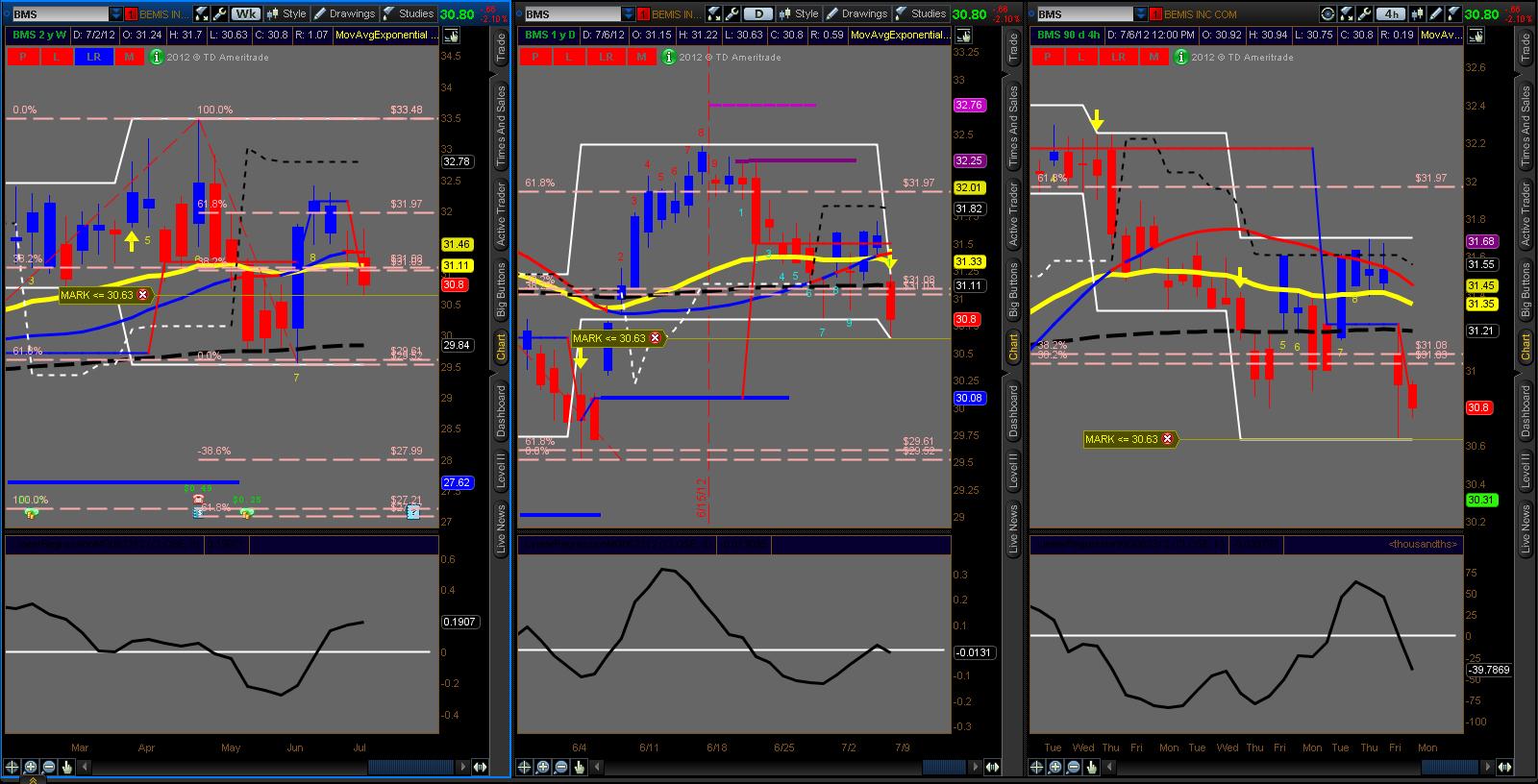Select the crosshair cursor tool under daily chart
The width and height of the screenshot is (1538, 784).
point(525,767)
